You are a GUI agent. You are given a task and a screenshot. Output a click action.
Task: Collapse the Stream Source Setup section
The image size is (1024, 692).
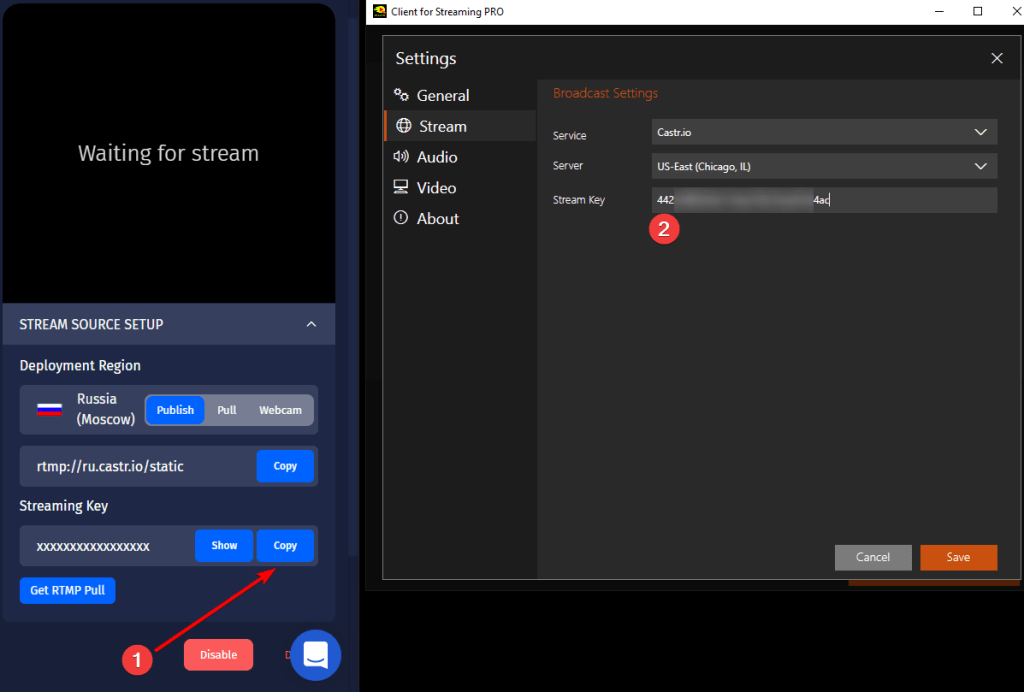(311, 324)
